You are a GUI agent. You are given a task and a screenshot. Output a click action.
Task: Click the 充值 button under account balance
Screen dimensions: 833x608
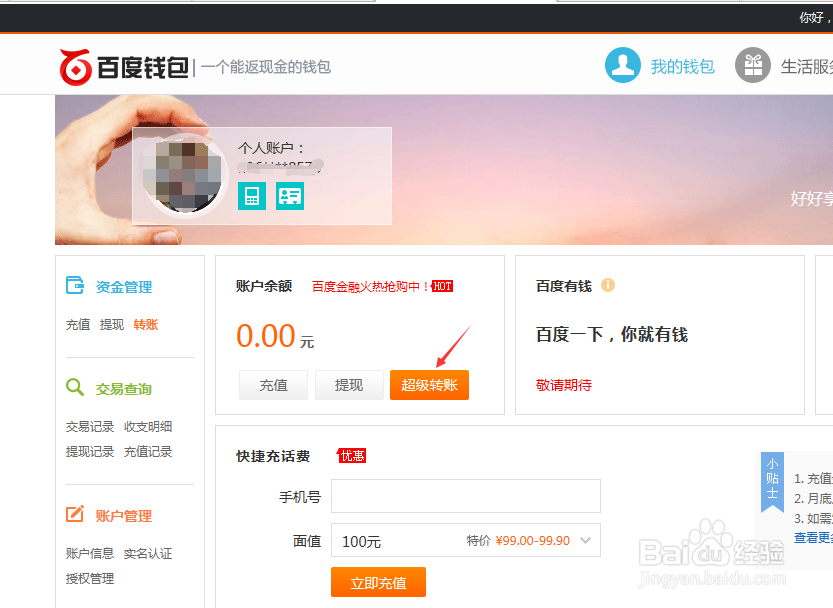273,385
